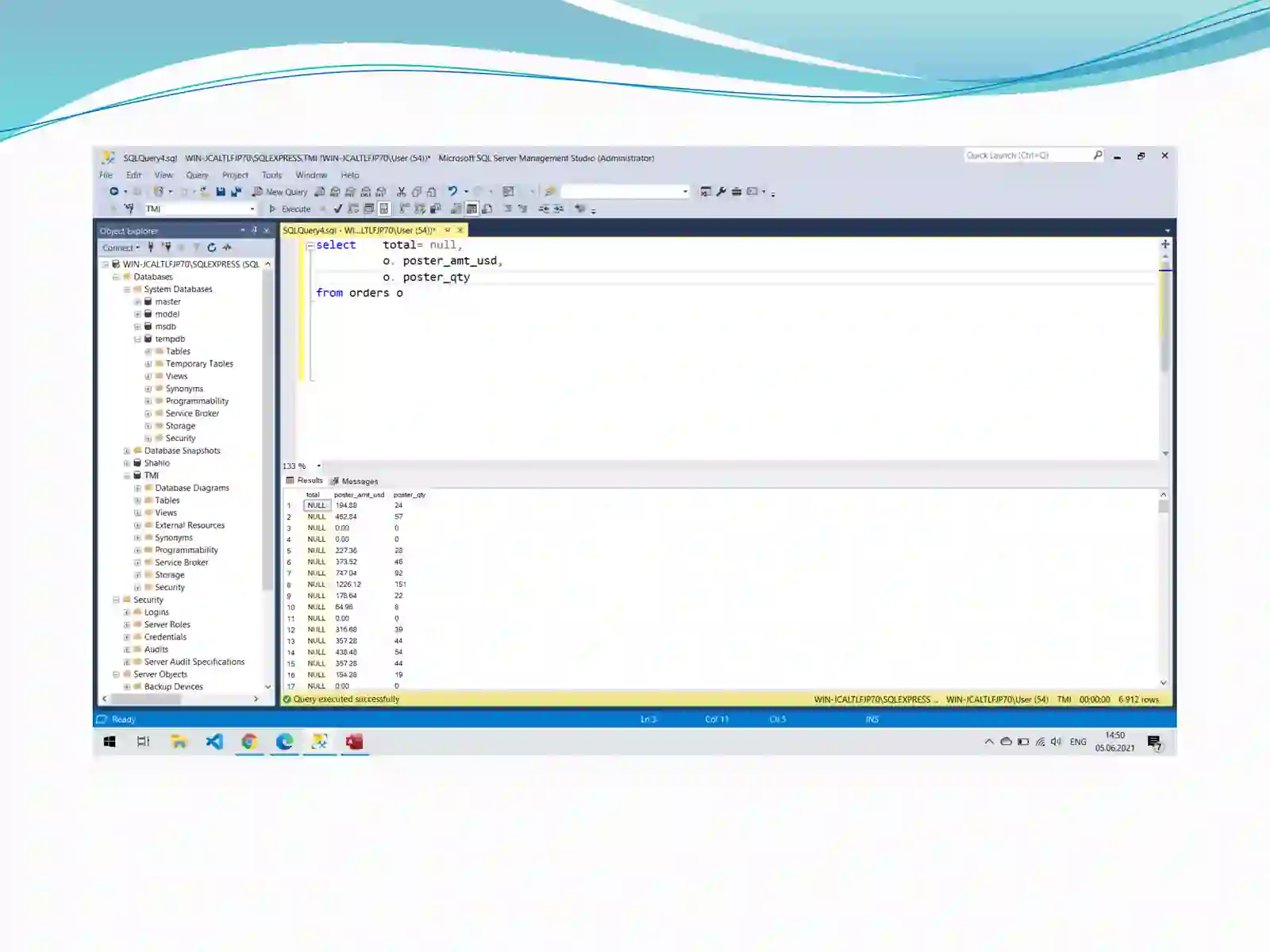This screenshot has height=952, width=1270.
Task: Expand the master database node
Action: tap(137, 302)
